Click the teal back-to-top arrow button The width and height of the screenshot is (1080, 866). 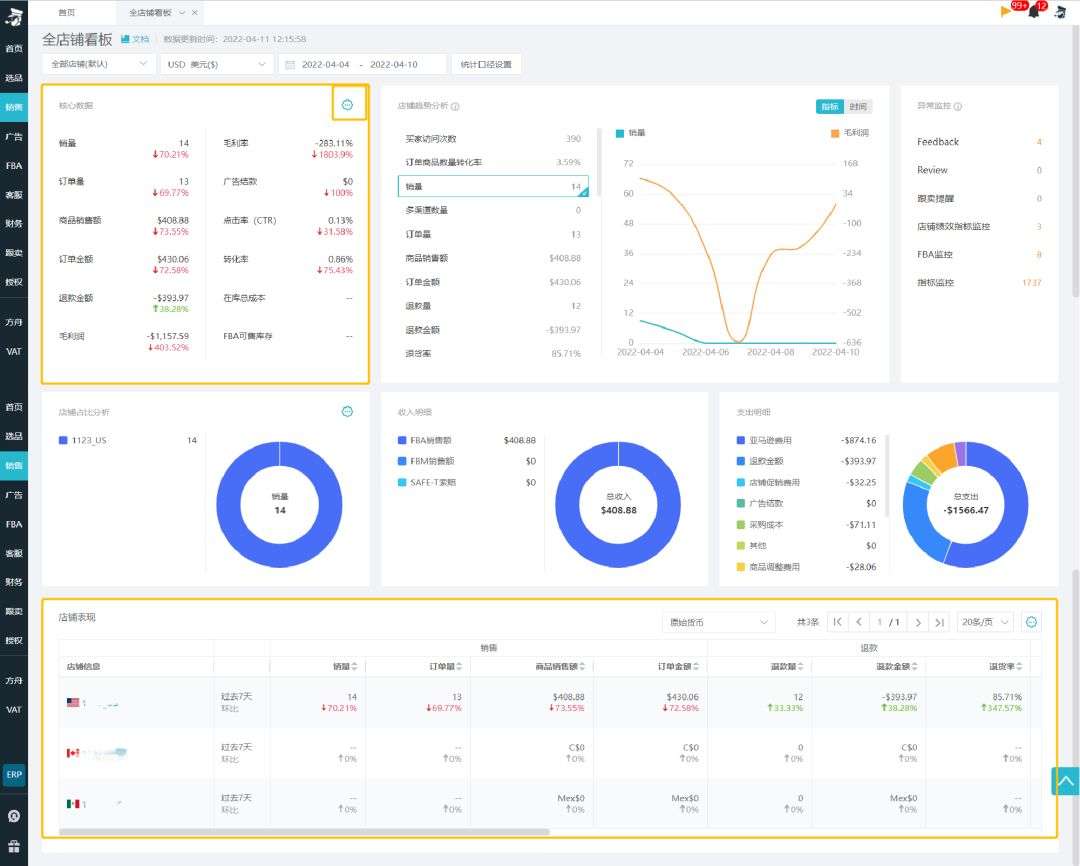point(1065,781)
